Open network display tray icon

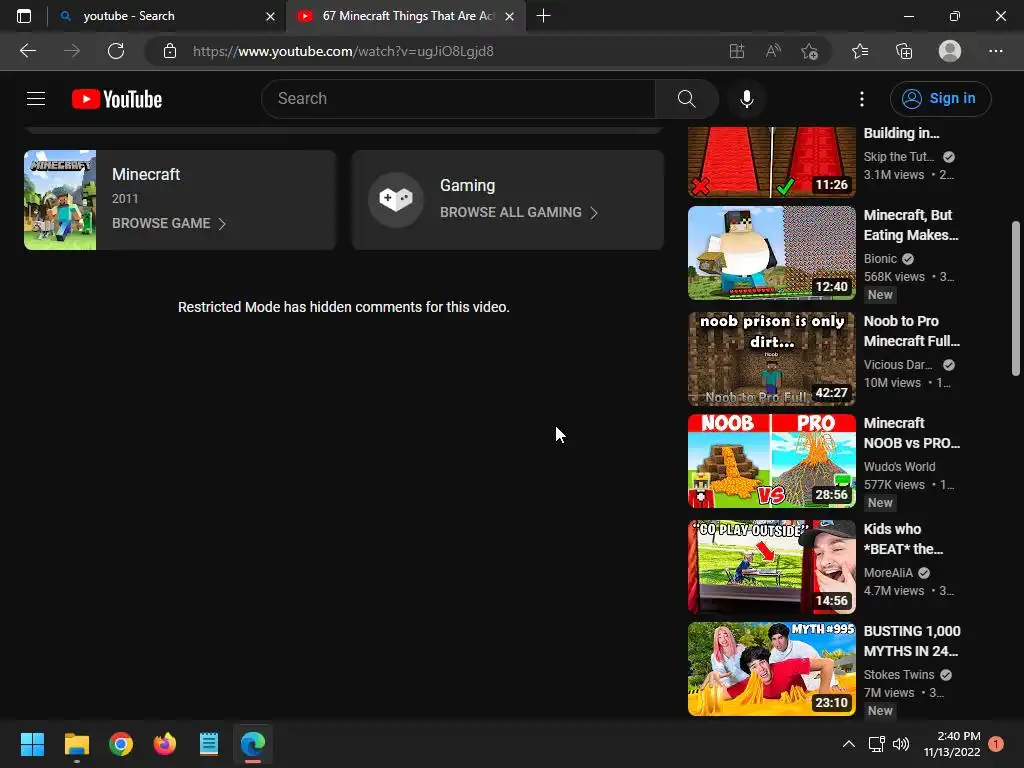tap(876, 744)
